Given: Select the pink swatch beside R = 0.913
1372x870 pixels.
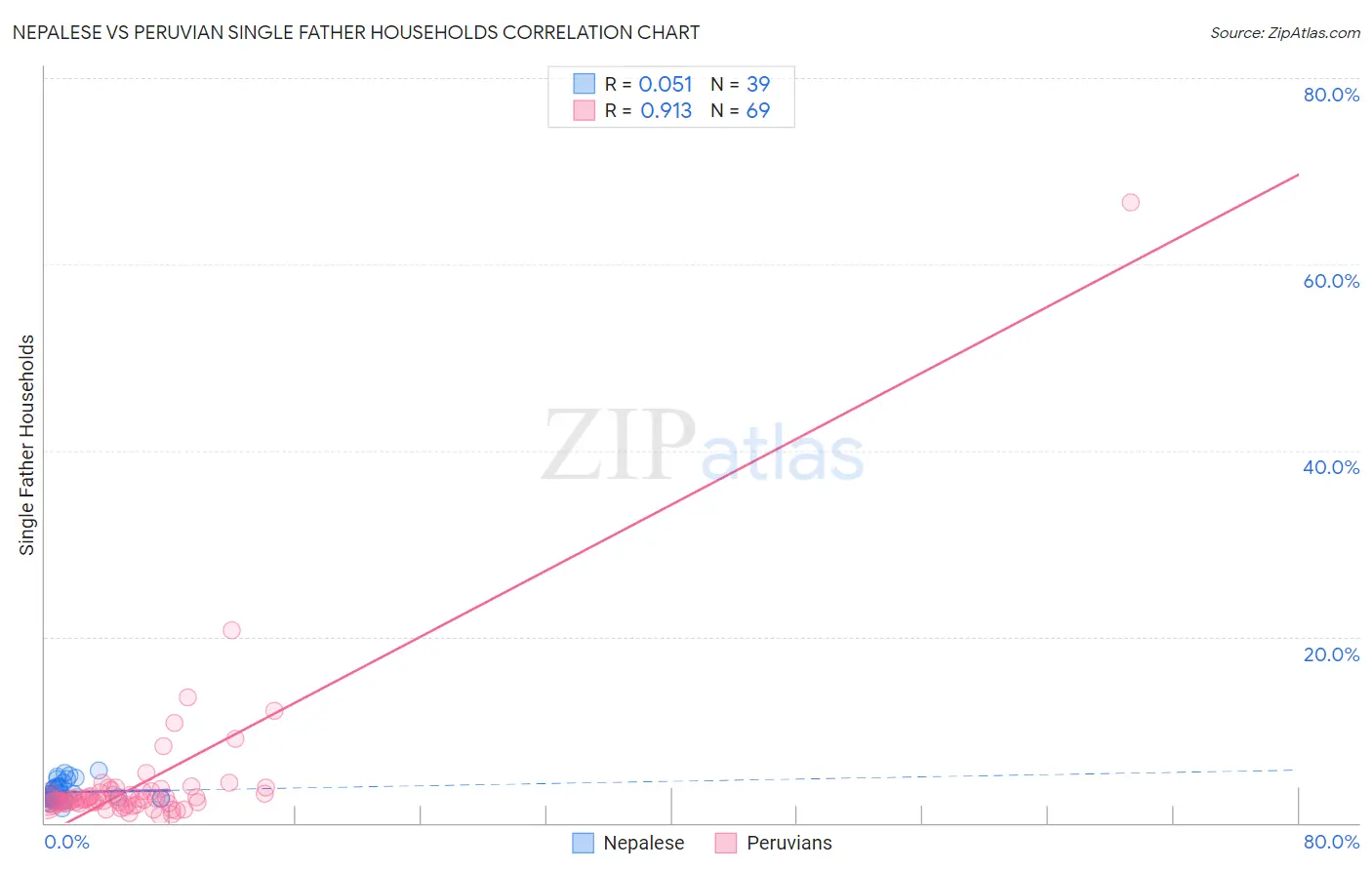Looking at the screenshot, I should click(x=584, y=110).
